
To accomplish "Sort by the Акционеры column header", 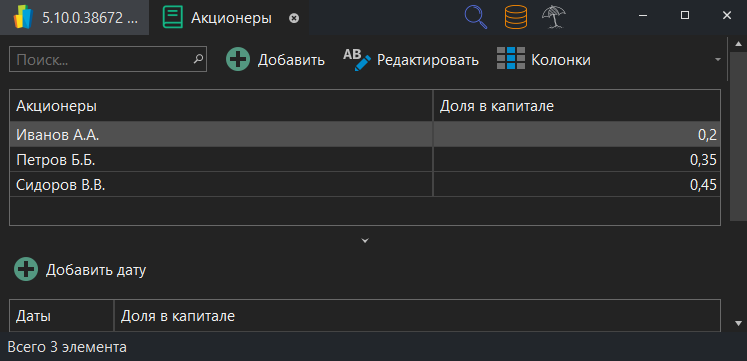I will (x=221, y=106).
